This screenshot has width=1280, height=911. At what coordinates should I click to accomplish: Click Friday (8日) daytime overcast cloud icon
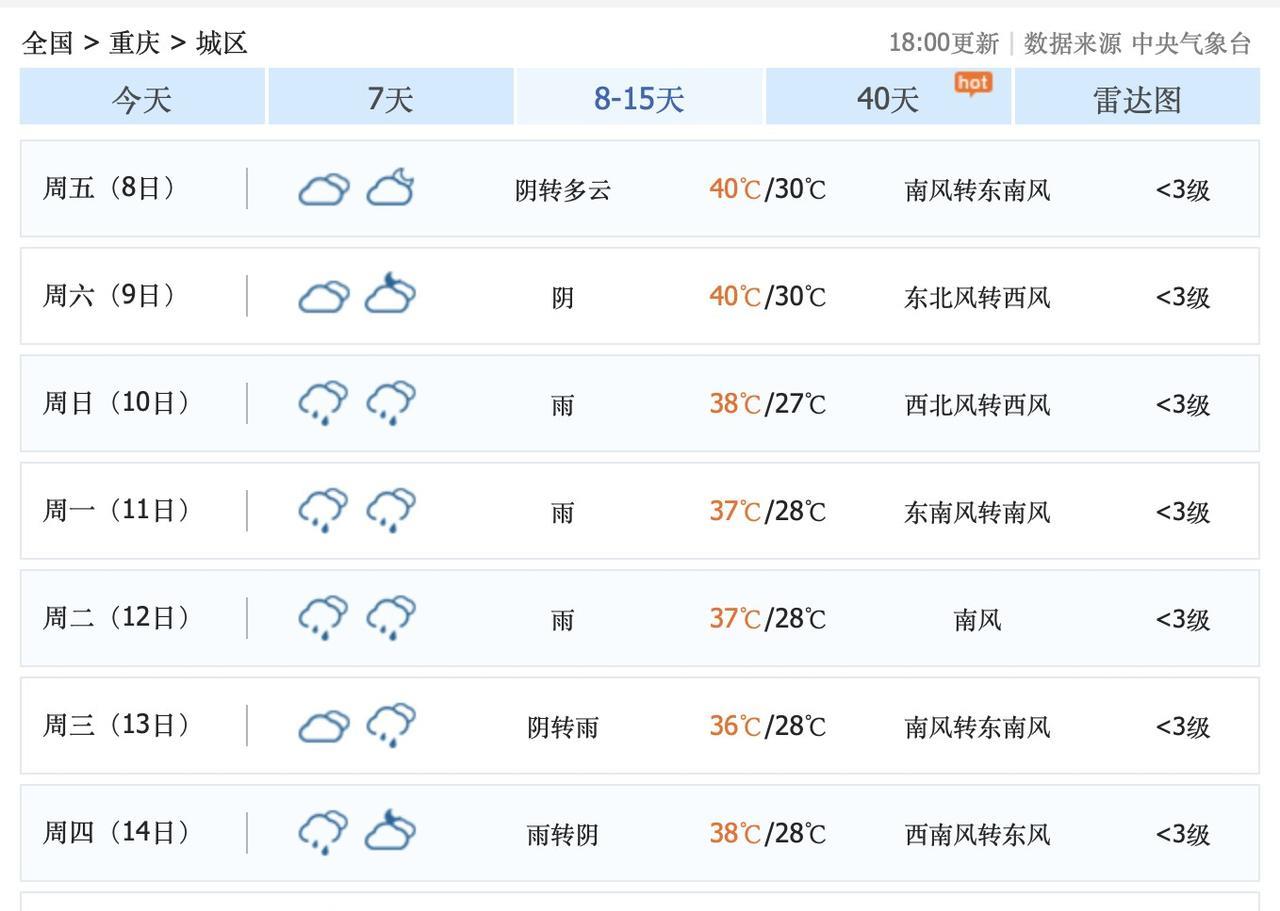coord(324,188)
